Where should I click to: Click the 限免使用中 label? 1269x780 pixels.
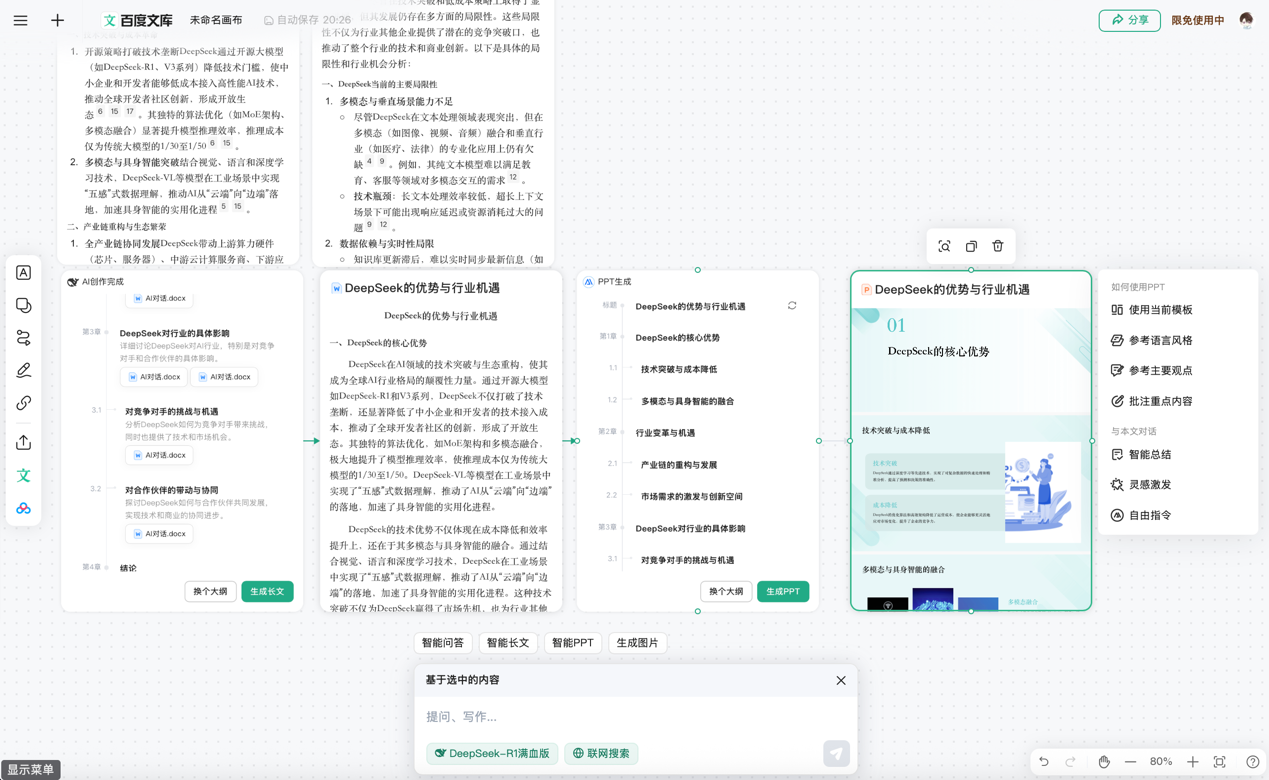[x=1198, y=20]
